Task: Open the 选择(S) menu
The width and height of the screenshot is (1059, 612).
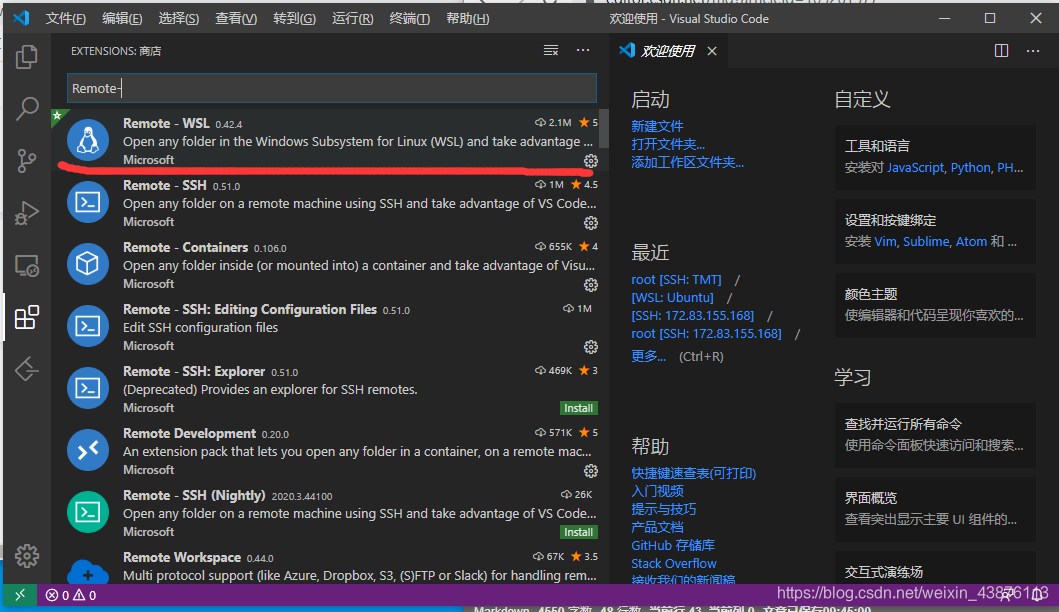Action: (x=179, y=18)
